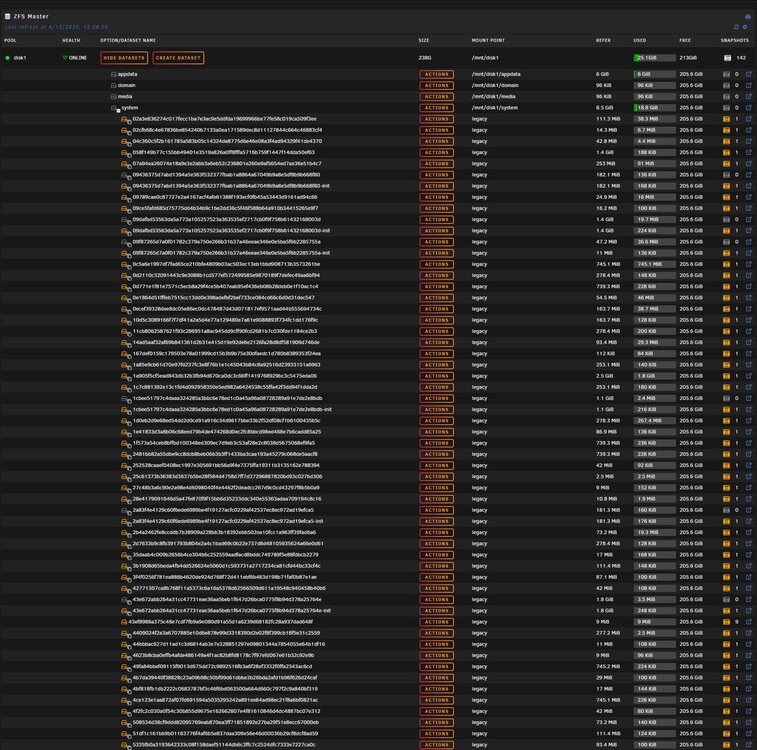This screenshot has height=750, width=757.
Task: Click the green status dot beside disk1
Action: [7, 58]
